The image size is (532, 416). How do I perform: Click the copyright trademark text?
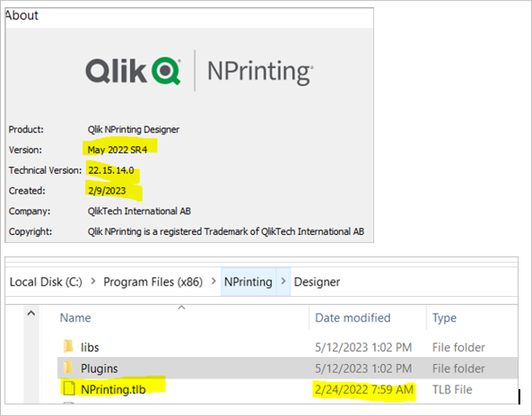pyautogui.click(x=226, y=231)
